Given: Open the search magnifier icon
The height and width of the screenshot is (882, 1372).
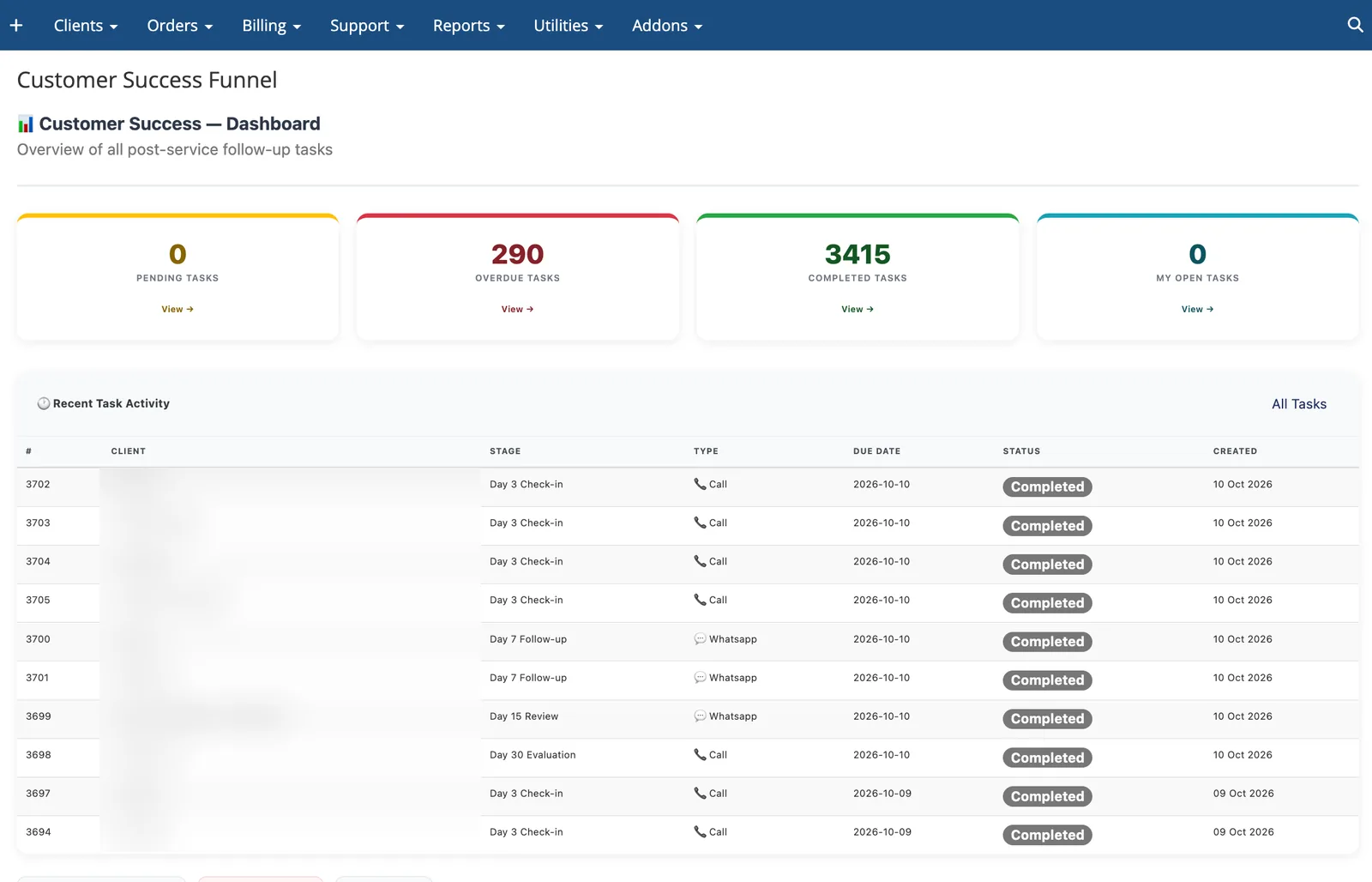Looking at the screenshot, I should 1355,25.
